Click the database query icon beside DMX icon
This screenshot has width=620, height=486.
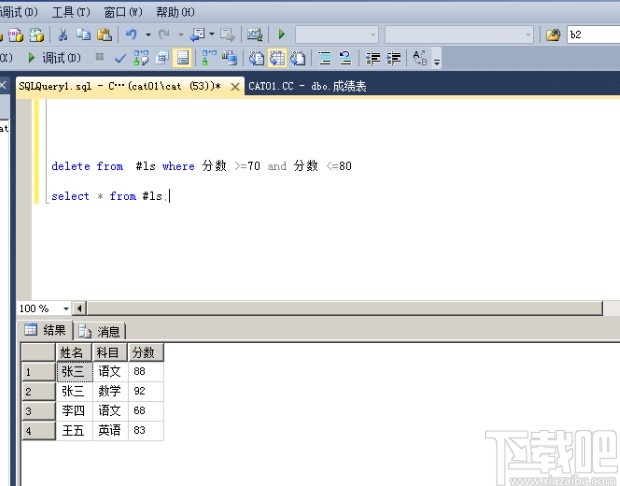(x=37, y=35)
